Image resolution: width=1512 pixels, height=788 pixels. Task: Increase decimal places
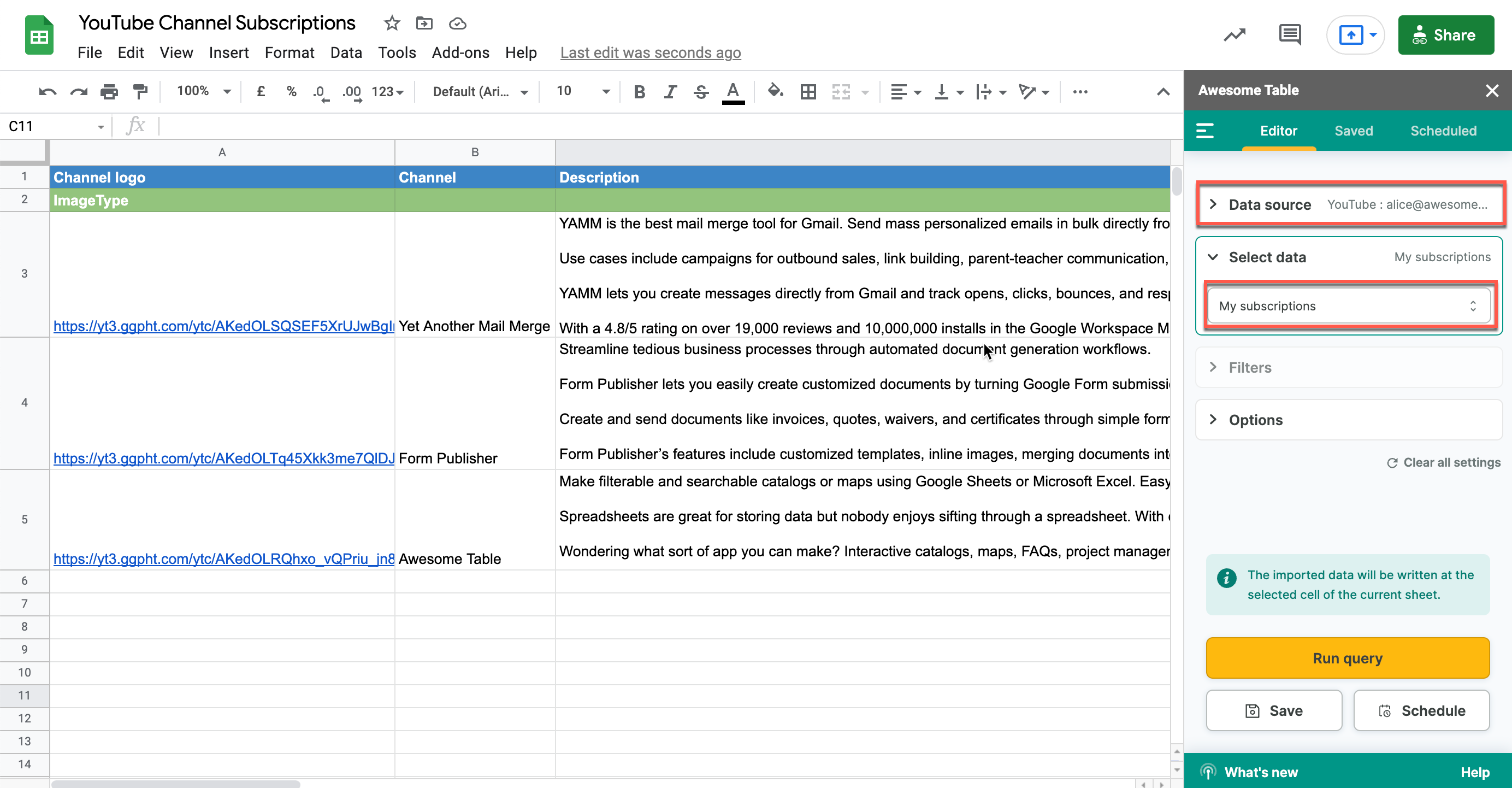point(352,92)
